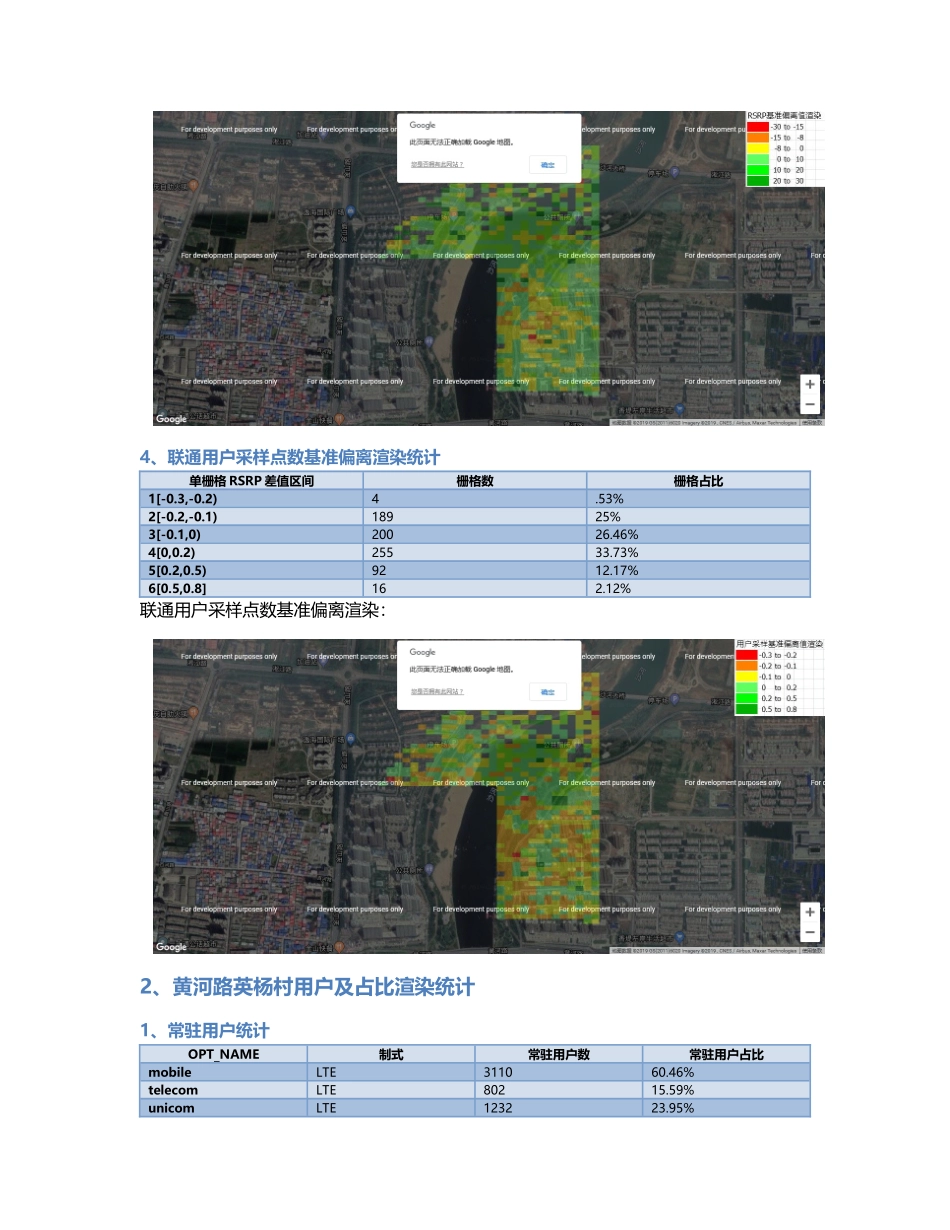
Task: Zoom out using the − control on the upper map
Action: click(809, 403)
